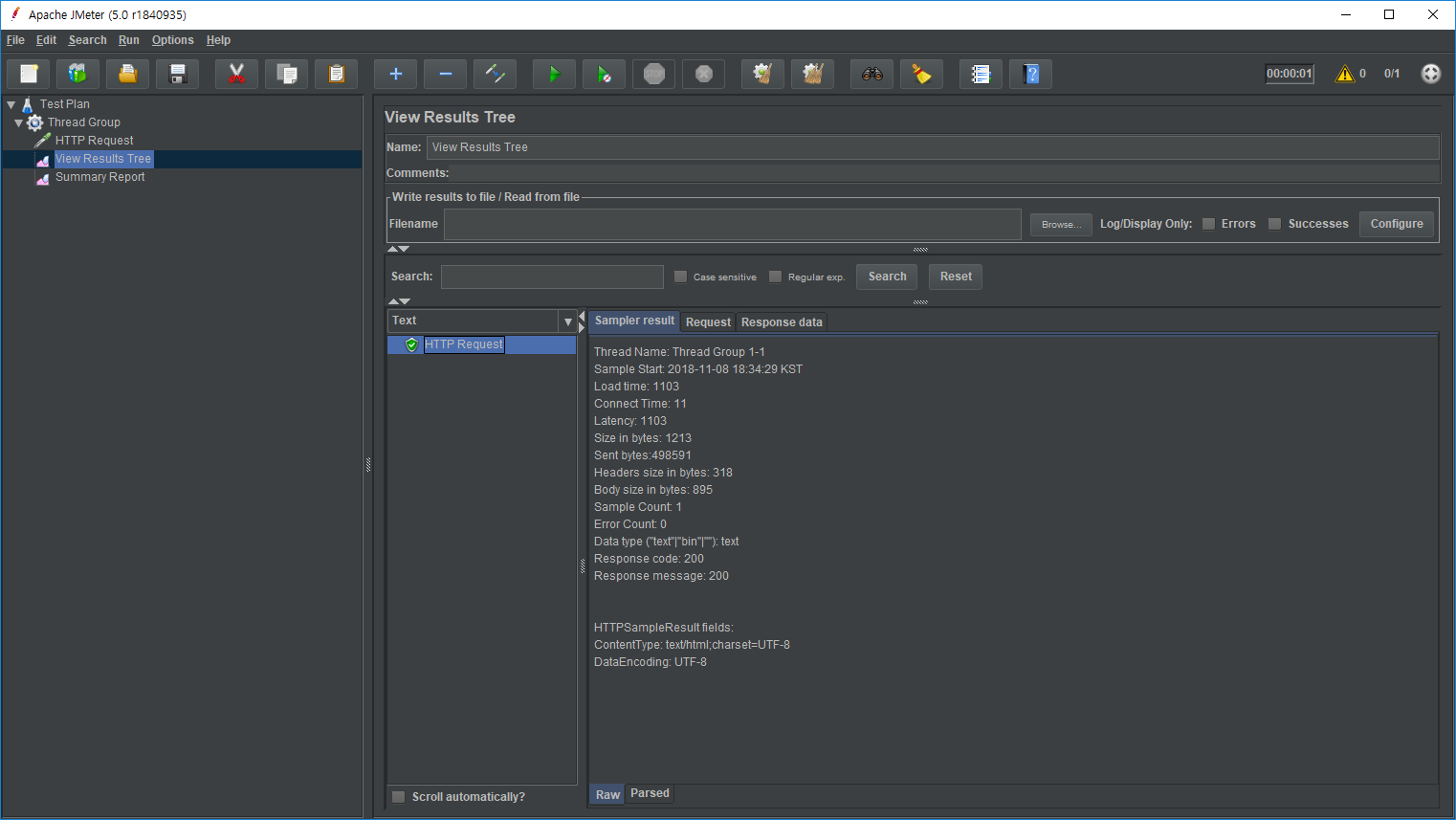Open the Function Helper list icon
Screen dimensions: 1456x820
tap(982, 74)
